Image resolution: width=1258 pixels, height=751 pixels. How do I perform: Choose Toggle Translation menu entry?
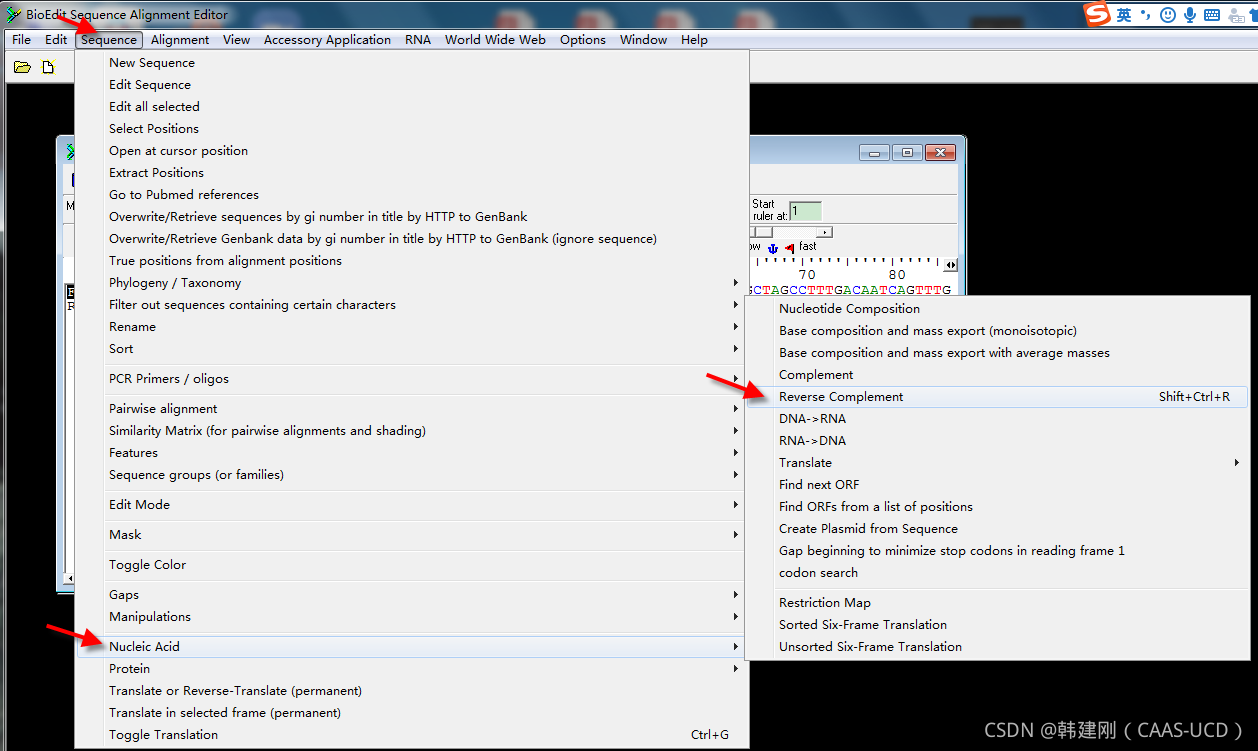tap(411, 735)
